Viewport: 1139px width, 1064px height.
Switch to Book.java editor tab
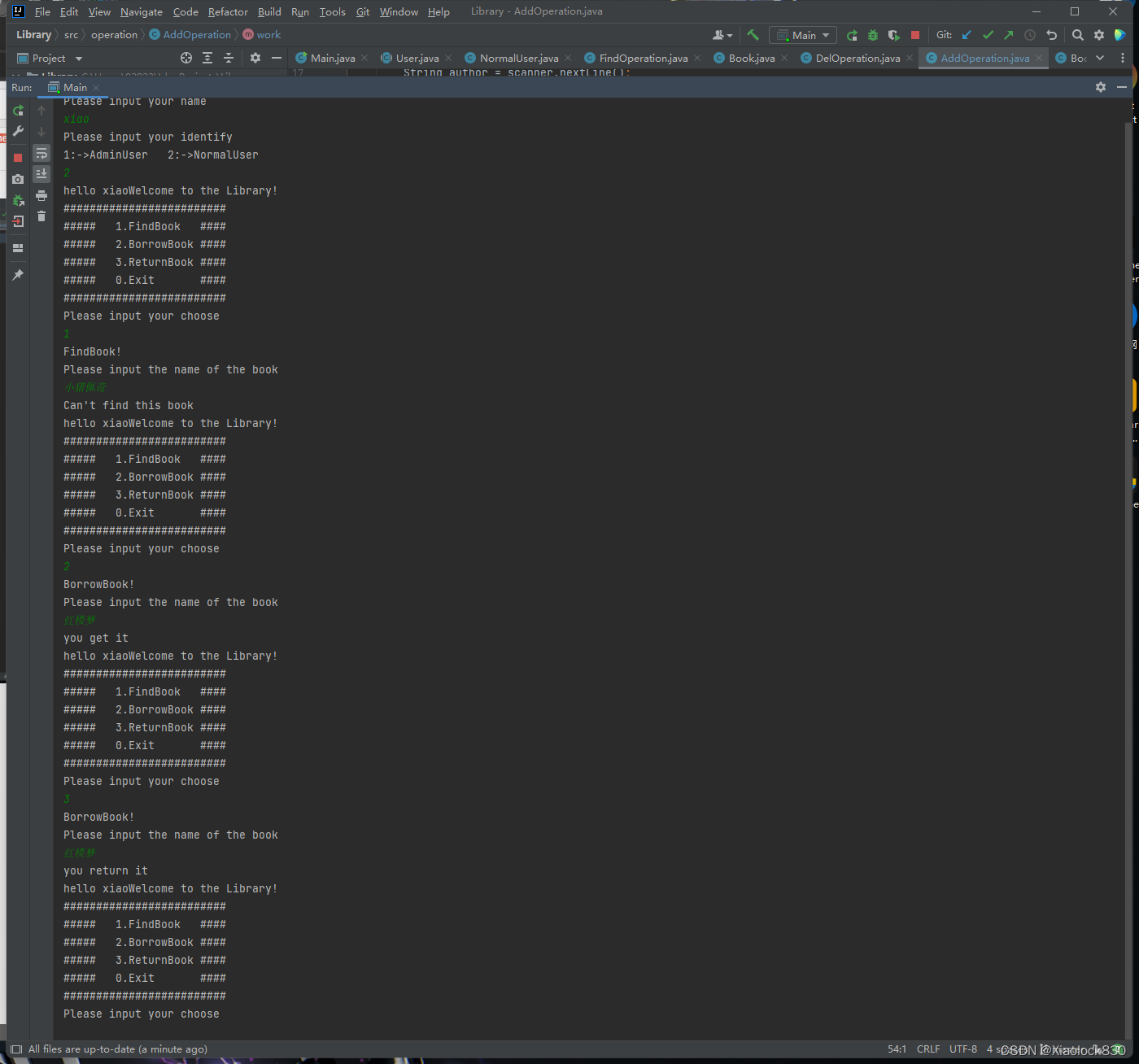pos(751,58)
